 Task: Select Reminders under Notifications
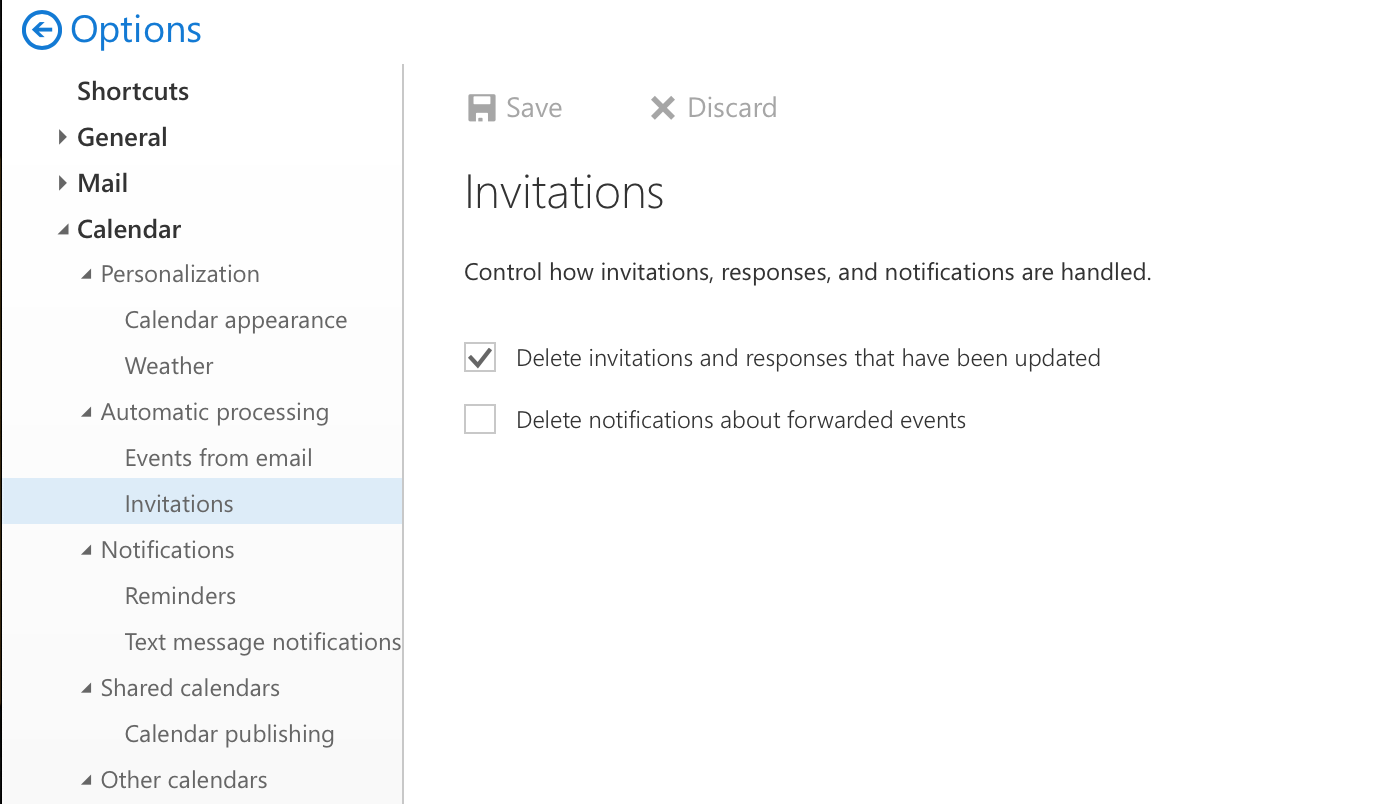tap(180, 596)
